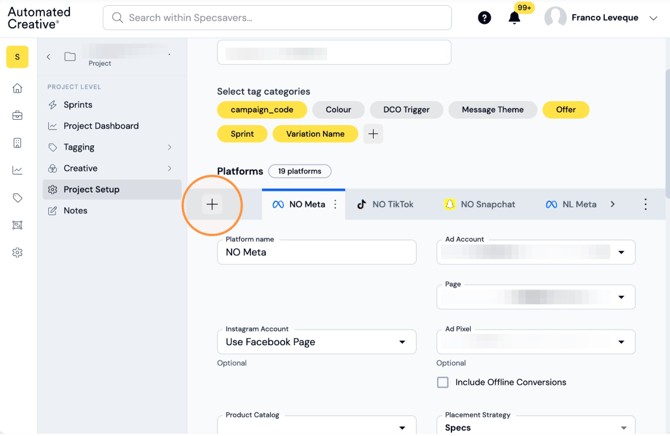Open the Placement Strategy dropdown

(536, 426)
